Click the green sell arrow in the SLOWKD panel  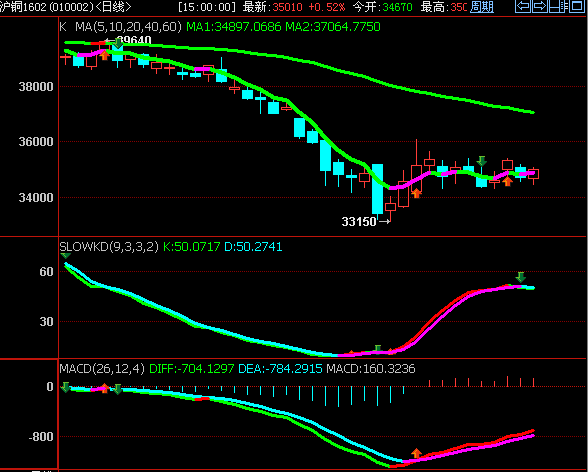[x=520, y=277]
